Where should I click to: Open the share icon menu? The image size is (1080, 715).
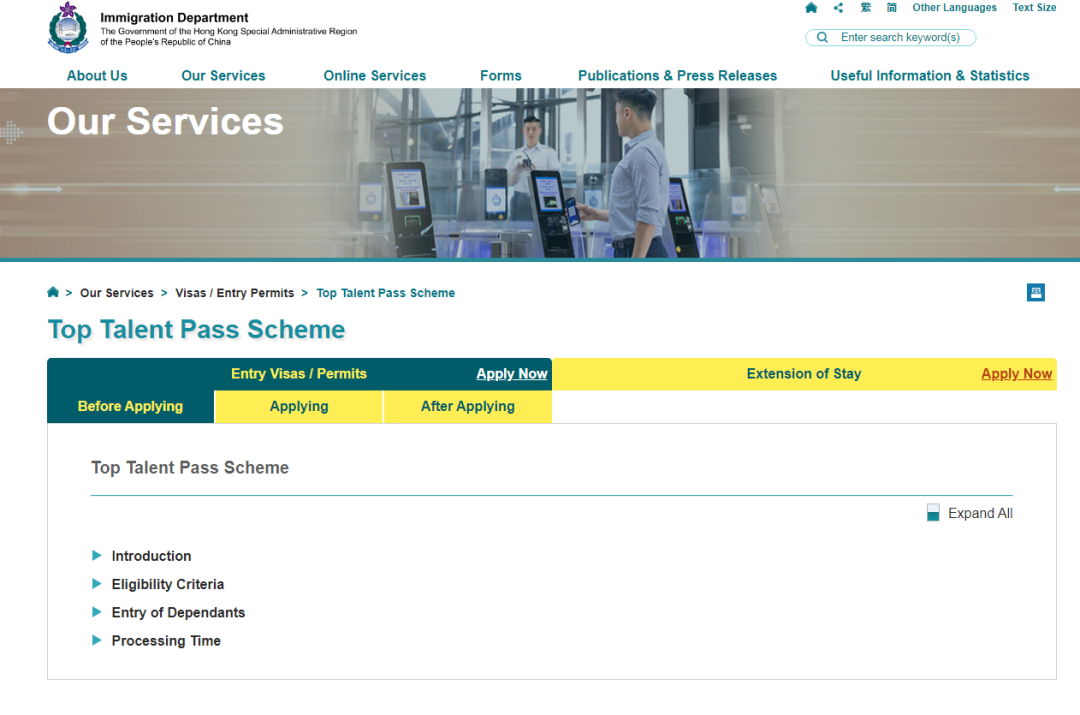(838, 8)
